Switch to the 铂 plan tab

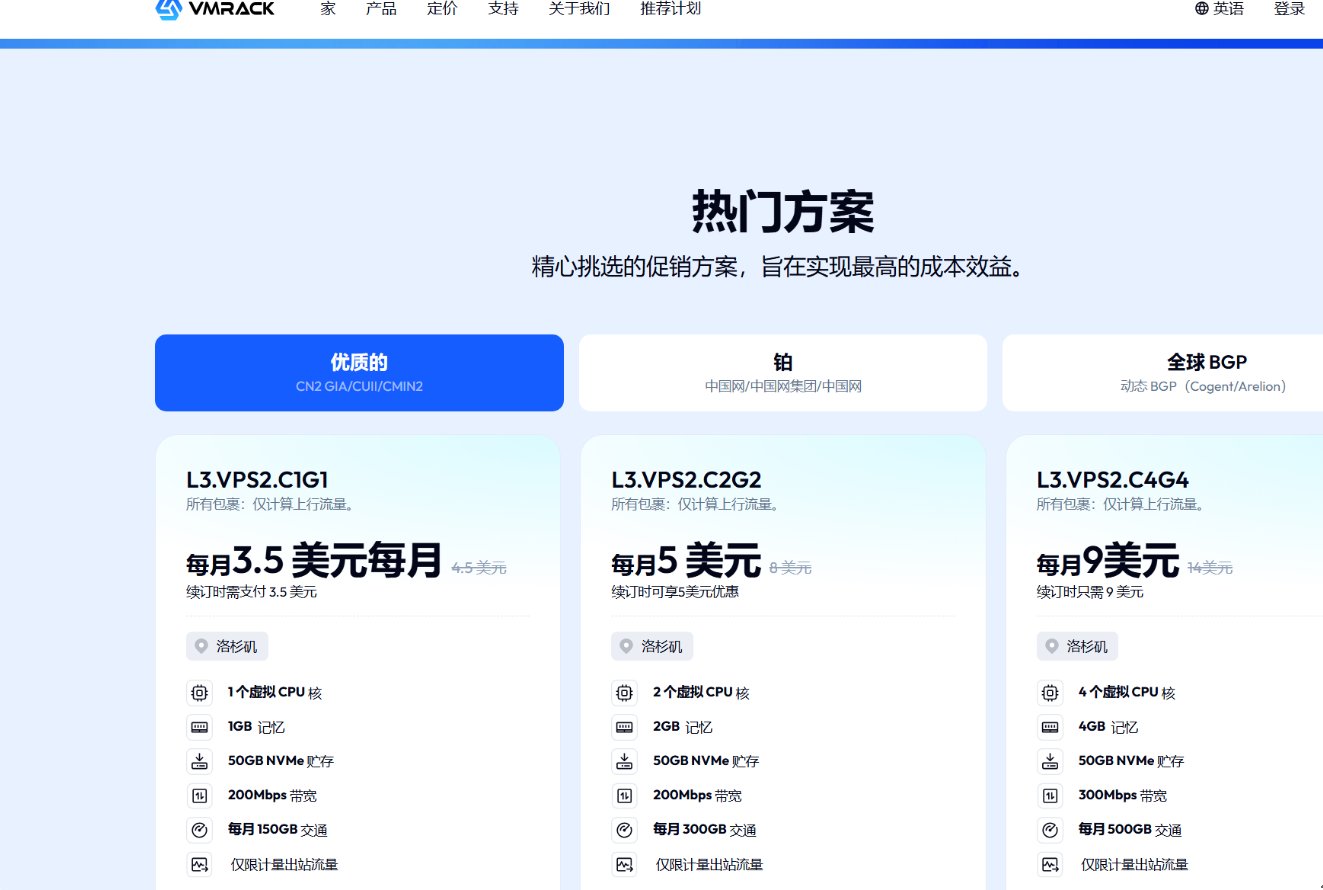(783, 372)
